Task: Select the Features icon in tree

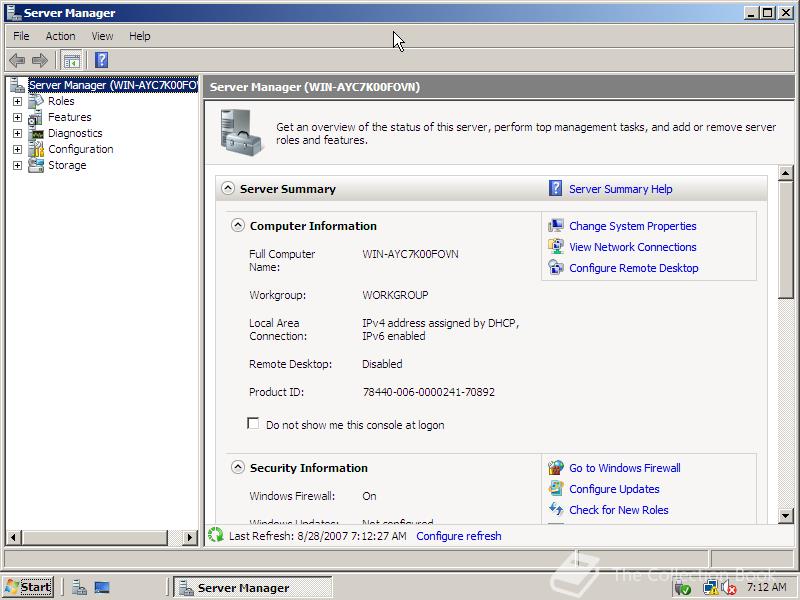Action: tap(36, 117)
